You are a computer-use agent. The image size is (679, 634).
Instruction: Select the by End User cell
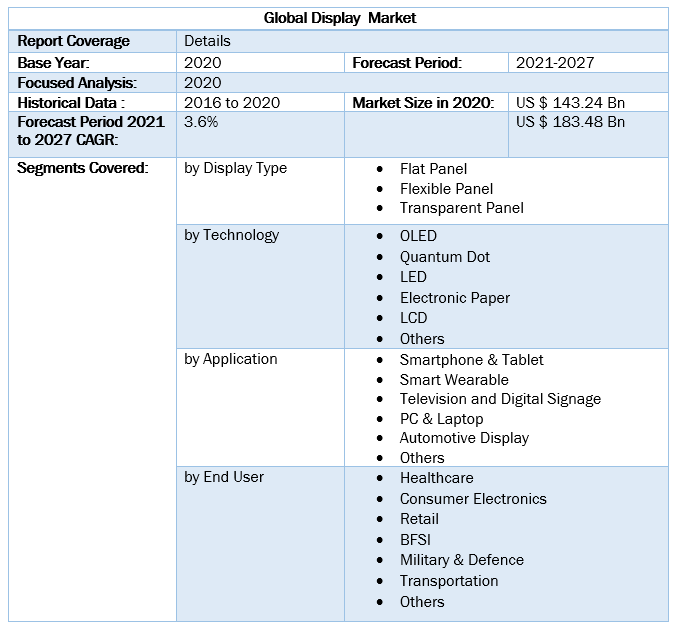(x=224, y=477)
